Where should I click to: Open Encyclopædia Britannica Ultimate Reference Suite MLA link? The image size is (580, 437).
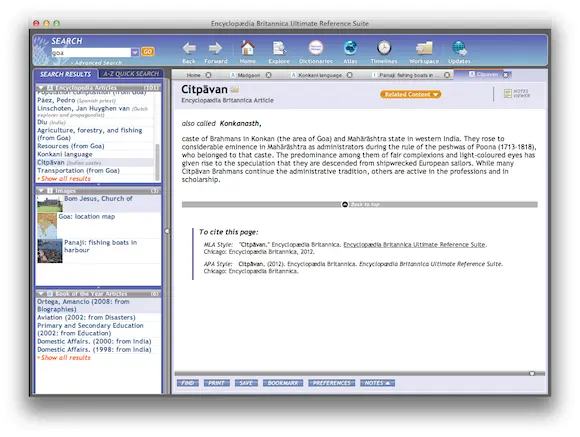tap(414, 245)
